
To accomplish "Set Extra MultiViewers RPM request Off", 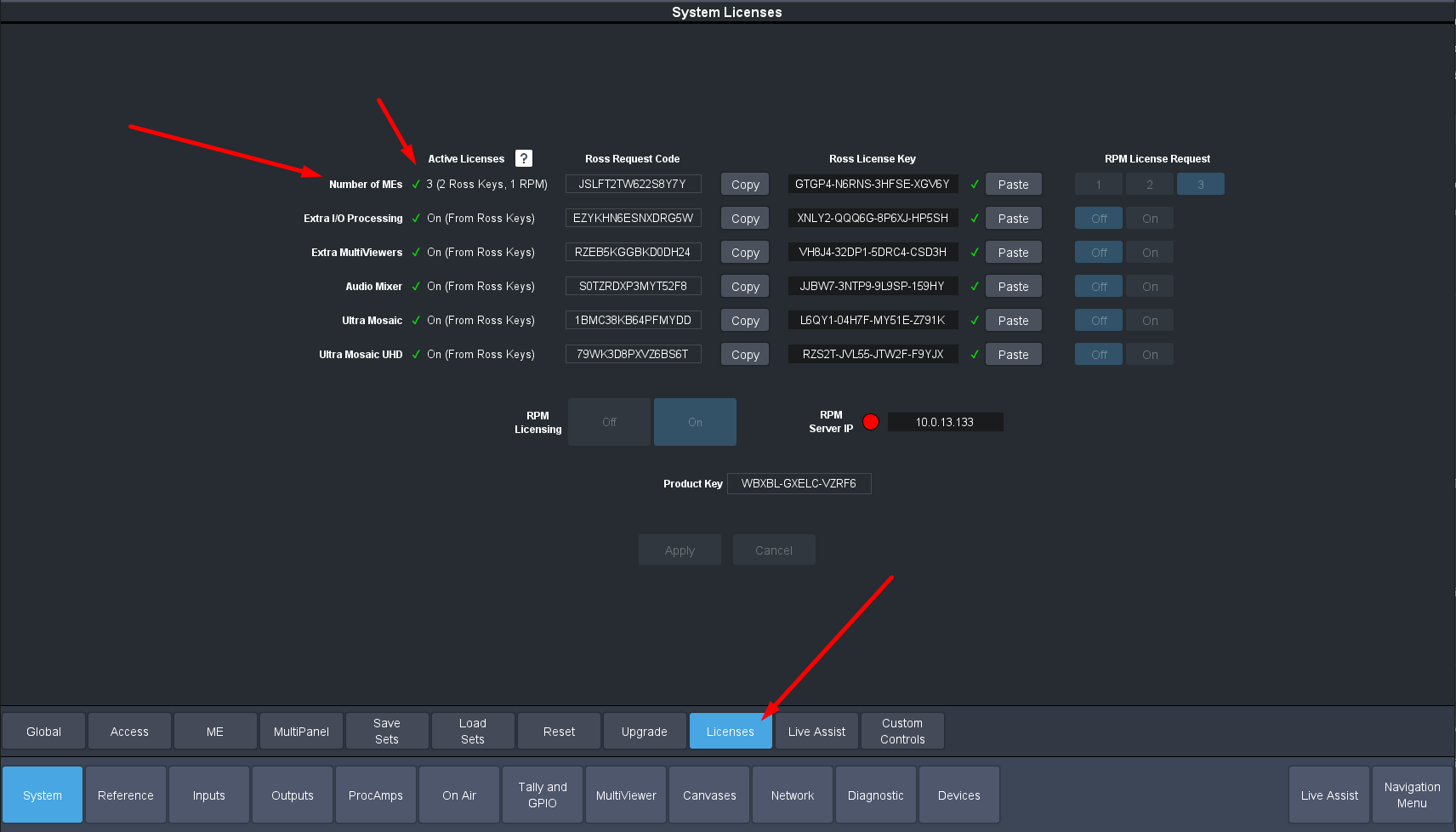I will tap(1099, 252).
